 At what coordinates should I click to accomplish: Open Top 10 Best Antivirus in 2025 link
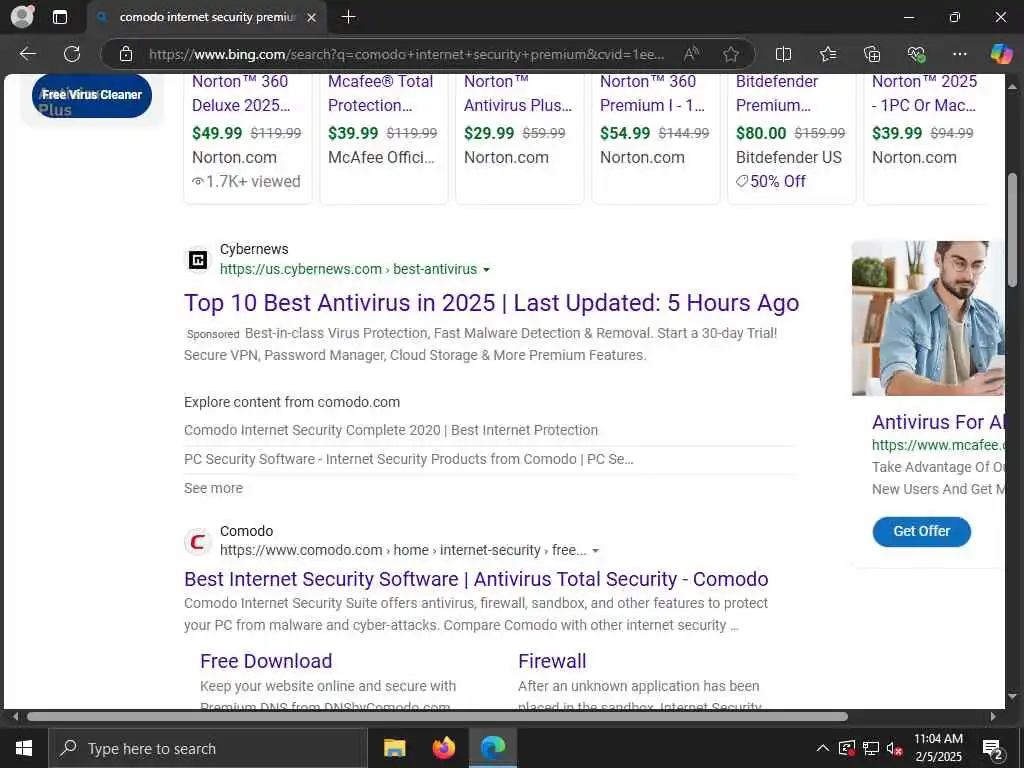tap(491, 303)
